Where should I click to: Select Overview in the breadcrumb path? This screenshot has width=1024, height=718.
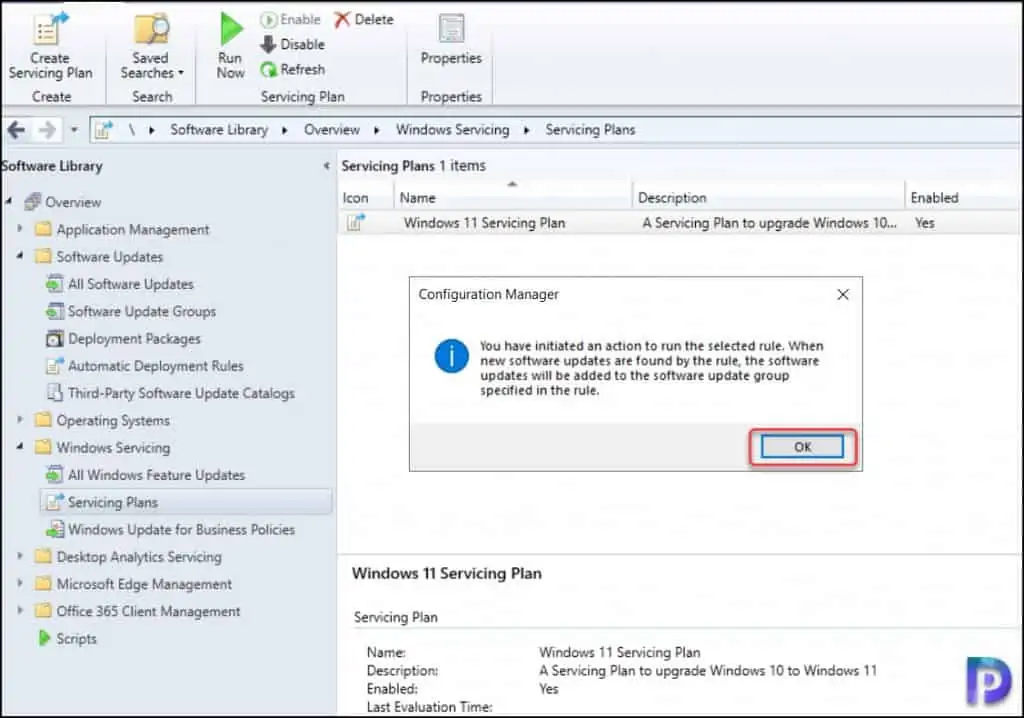point(332,130)
